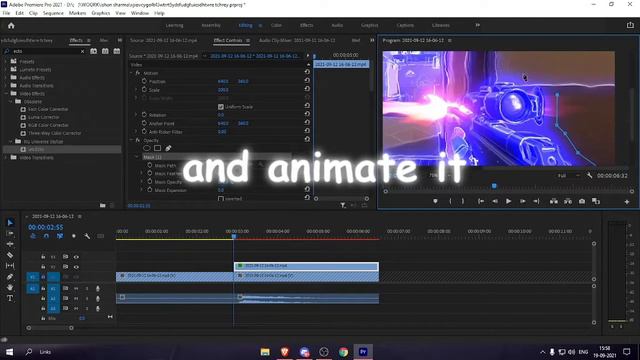Expand the Lumetri Presets folder
Image resolution: width=640 pixels, height=360 pixels.
click(6, 69)
